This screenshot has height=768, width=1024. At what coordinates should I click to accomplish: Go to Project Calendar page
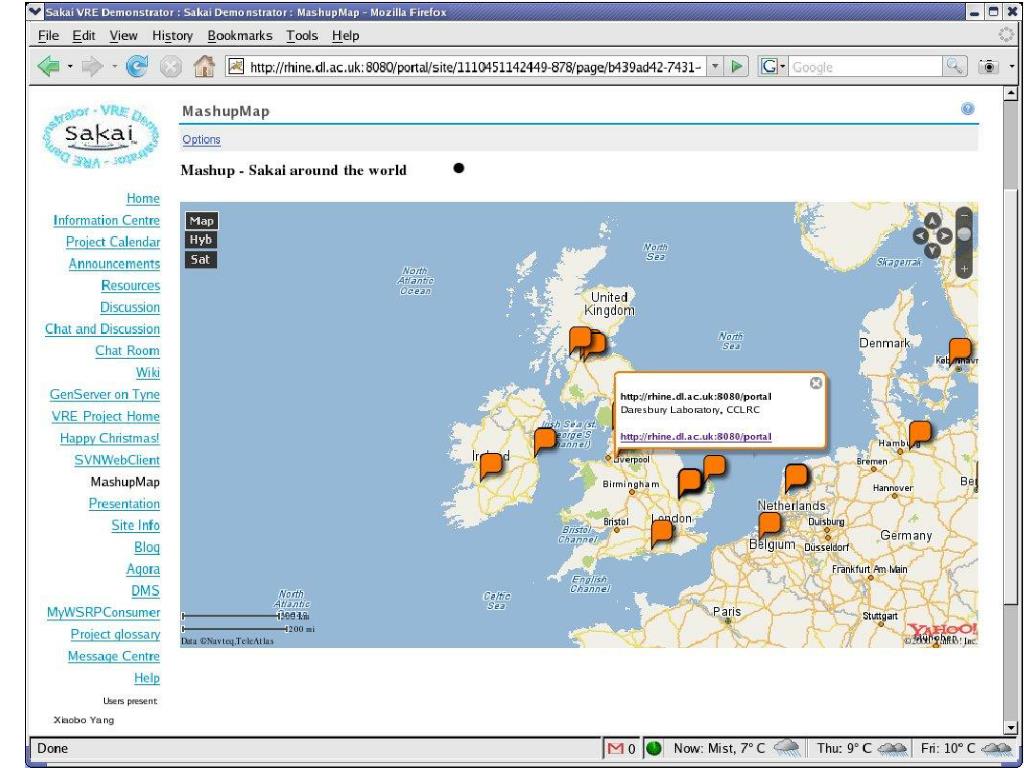click(x=113, y=242)
